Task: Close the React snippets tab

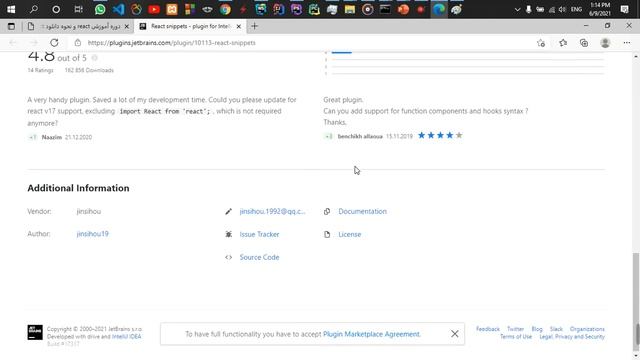Action: point(239,26)
